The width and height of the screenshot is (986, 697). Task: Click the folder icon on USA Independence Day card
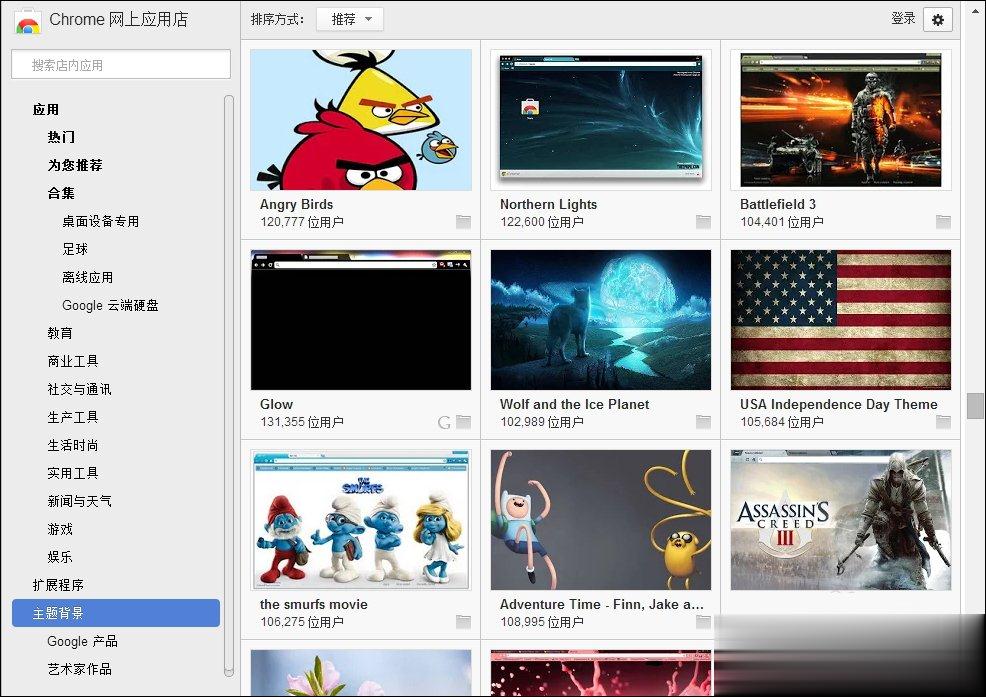click(x=943, y=421)
